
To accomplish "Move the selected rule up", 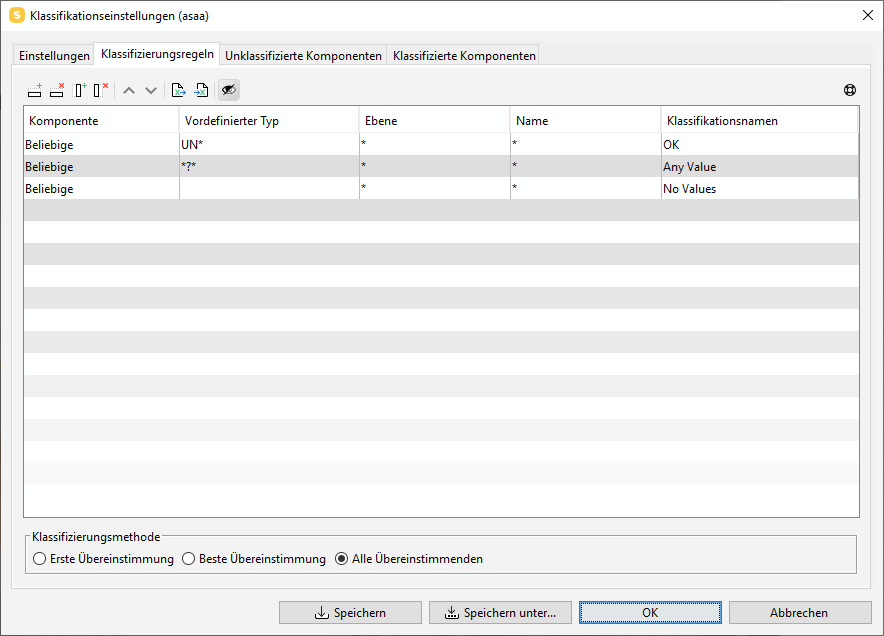I will point(129,90).
